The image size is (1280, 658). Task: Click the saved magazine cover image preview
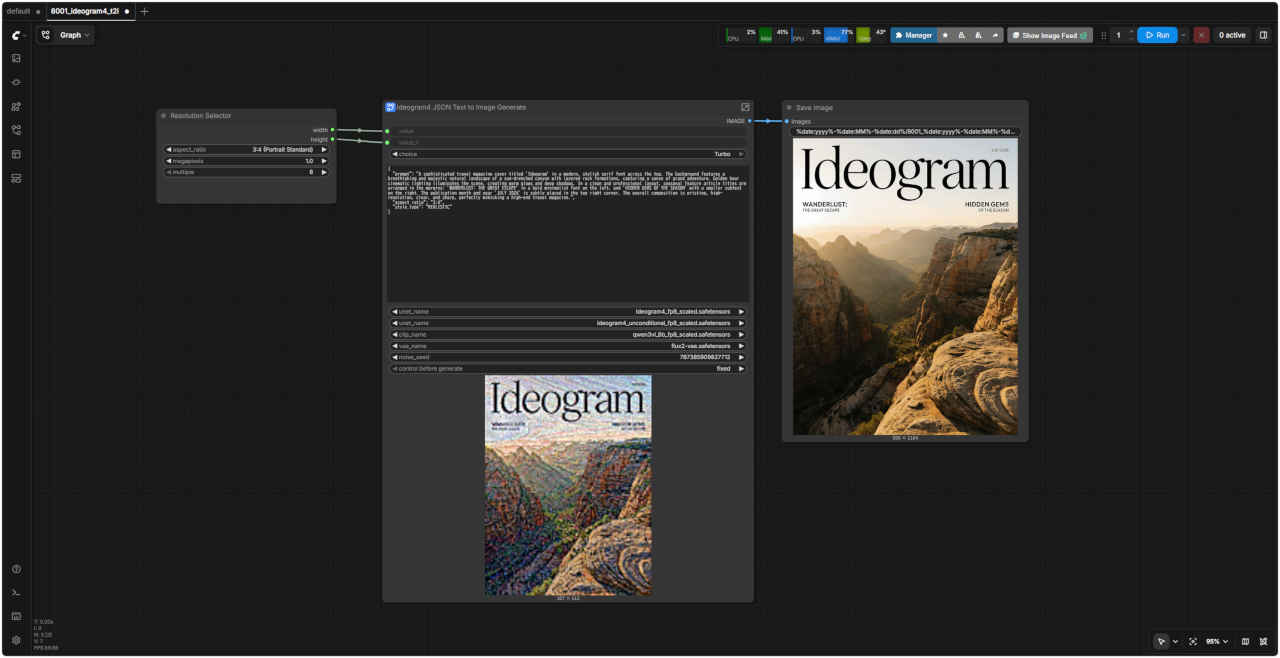(x=905, y=287)
